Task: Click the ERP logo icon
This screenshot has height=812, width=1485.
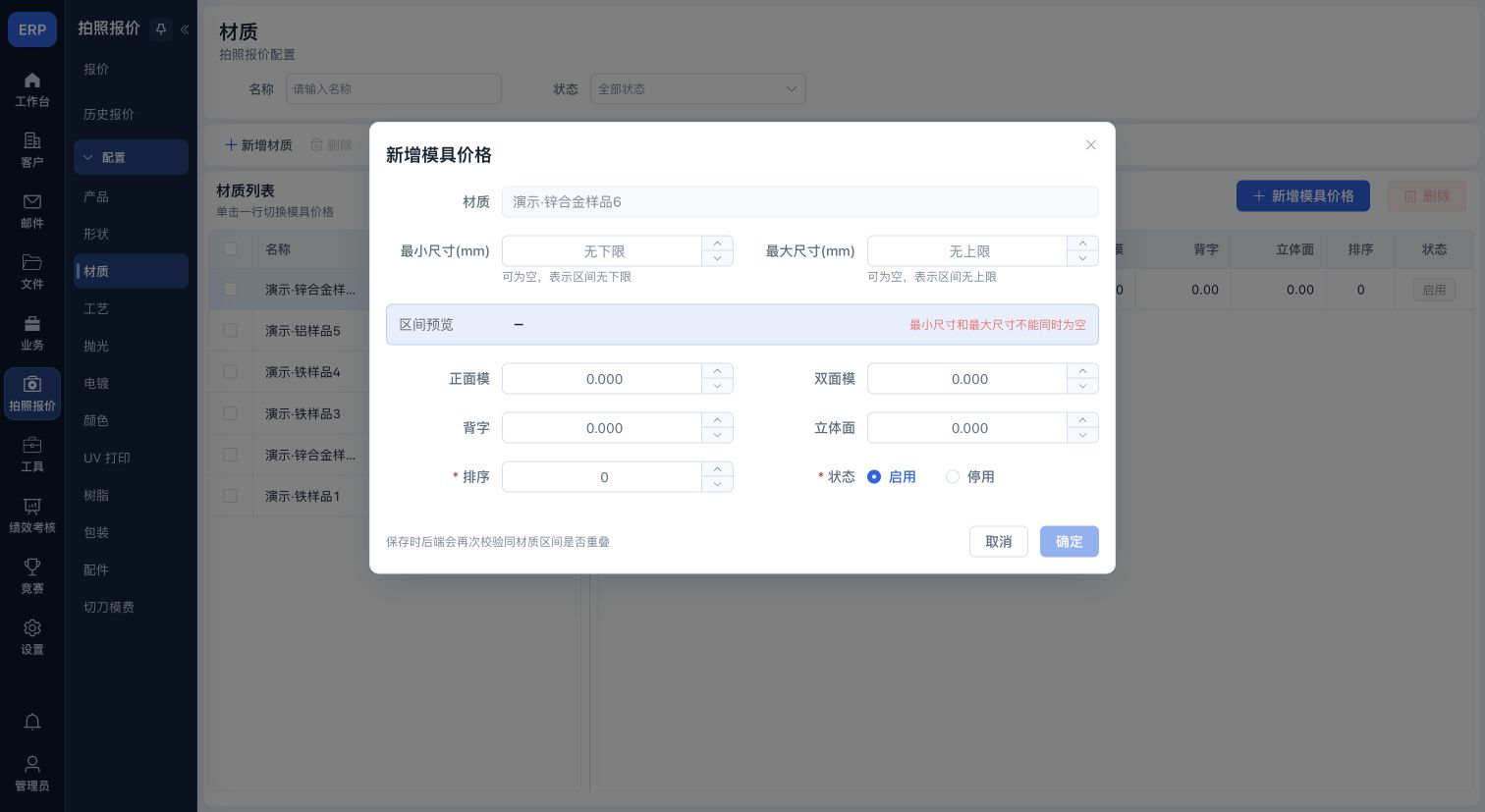Action: click(32, 29)
